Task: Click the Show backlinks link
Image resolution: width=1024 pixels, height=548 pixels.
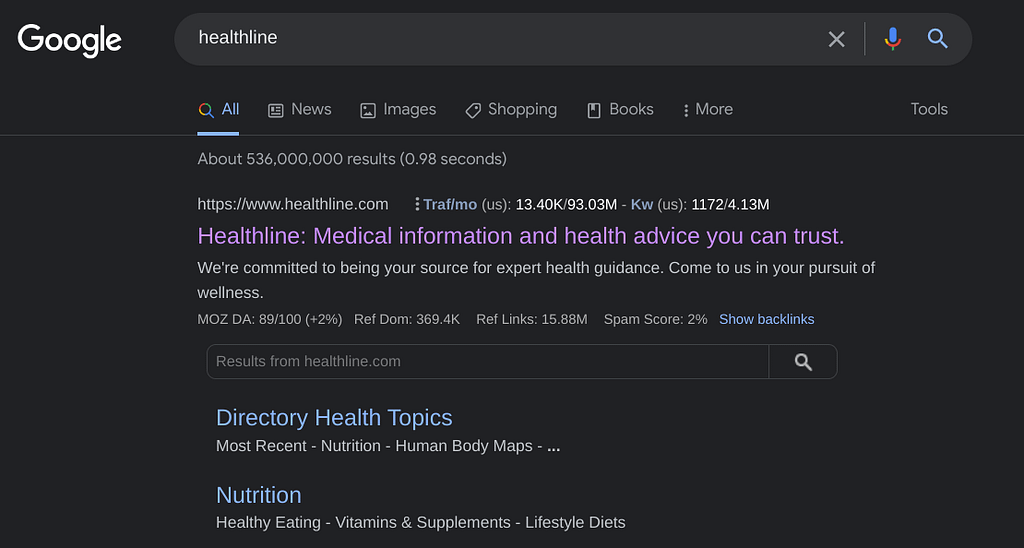Action: point(766,319)
